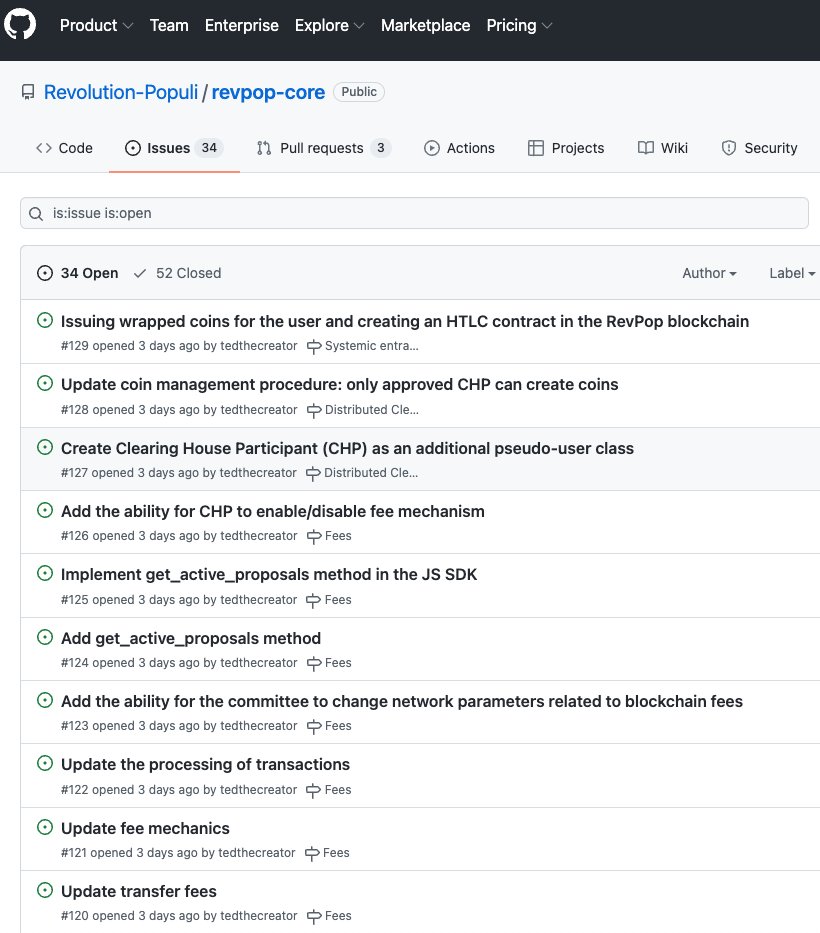820x933 pixels.
Task: Click author tedthecreator on issue #129
Action: coord(259,346)
